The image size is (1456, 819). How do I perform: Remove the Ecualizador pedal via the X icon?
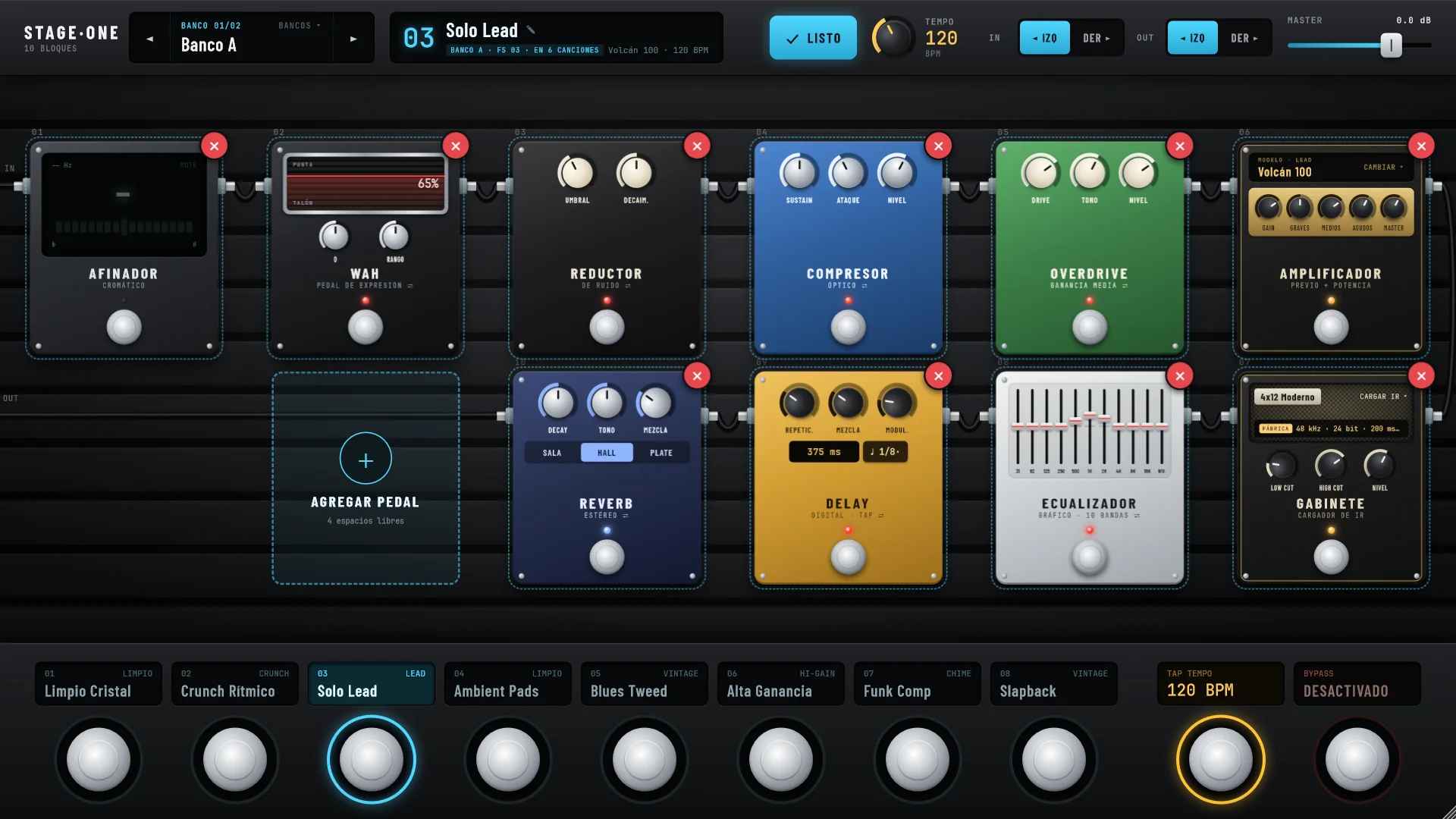click(x=1180, y=375)
